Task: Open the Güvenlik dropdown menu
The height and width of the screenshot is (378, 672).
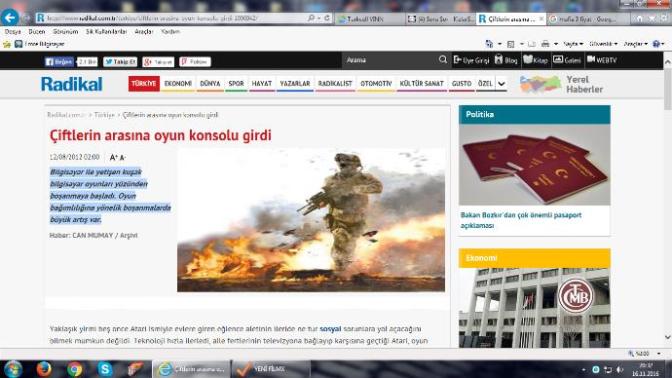Action: click(x=603, y=44)
